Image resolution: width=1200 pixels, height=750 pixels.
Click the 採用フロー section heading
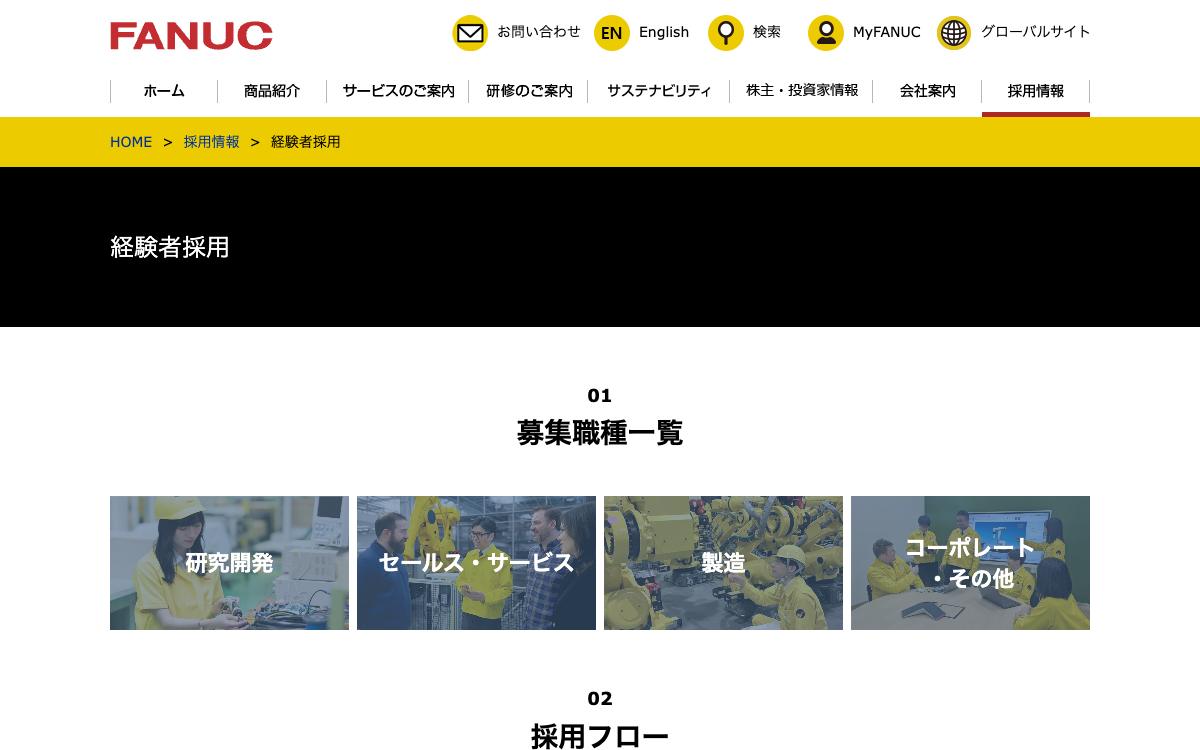coord(600,737)
